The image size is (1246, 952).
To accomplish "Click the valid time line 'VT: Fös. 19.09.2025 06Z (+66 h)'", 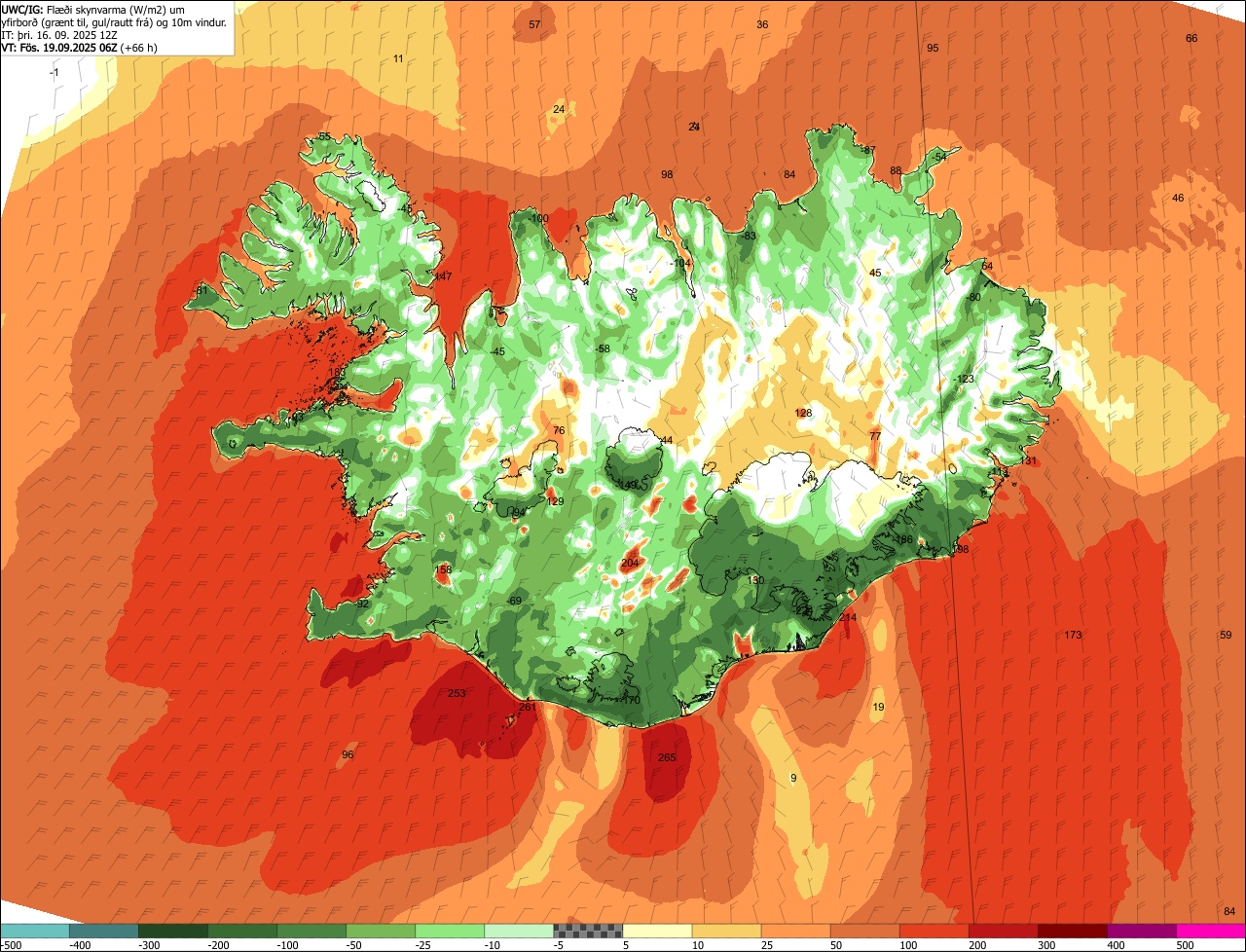I will (x=80, y=46).
